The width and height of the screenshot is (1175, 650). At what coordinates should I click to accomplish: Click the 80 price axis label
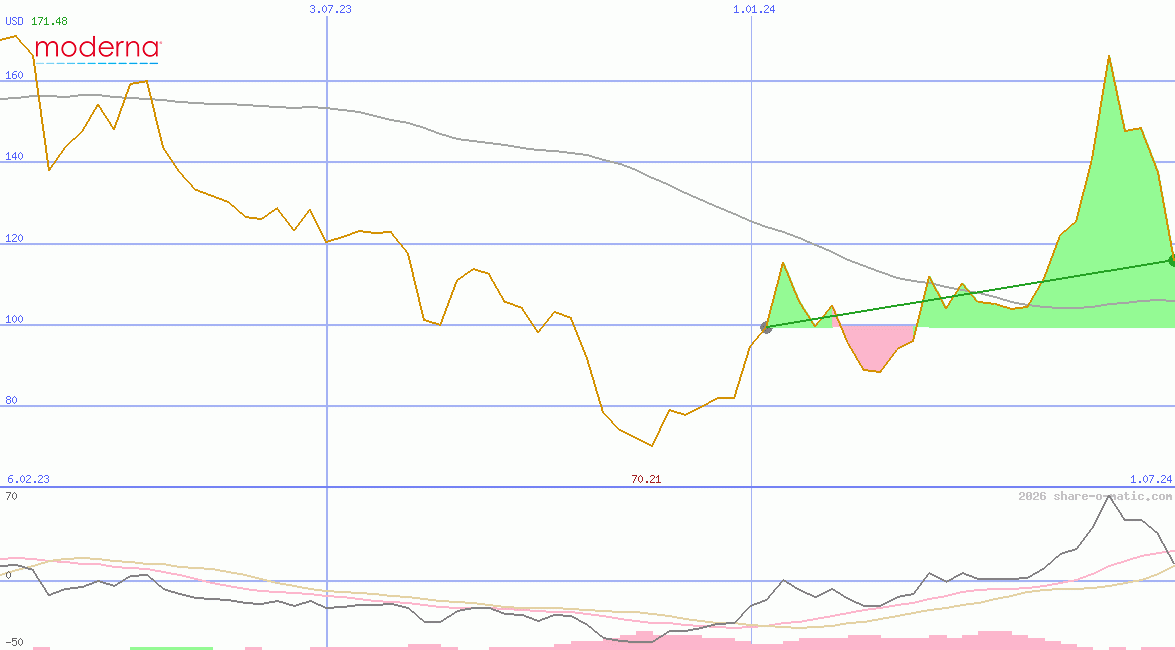pos(12,400)
